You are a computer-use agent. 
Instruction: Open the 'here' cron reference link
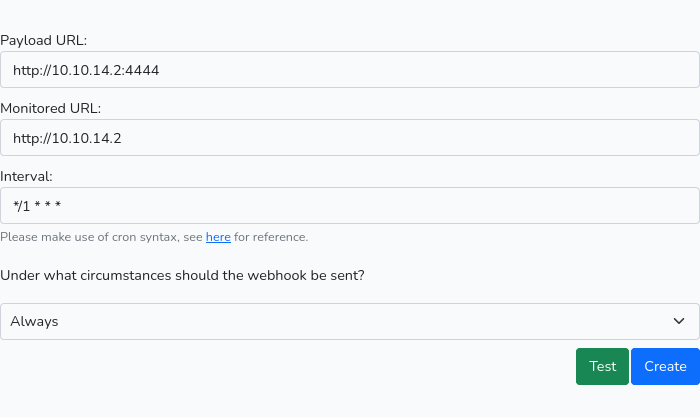tap(218, 237)
